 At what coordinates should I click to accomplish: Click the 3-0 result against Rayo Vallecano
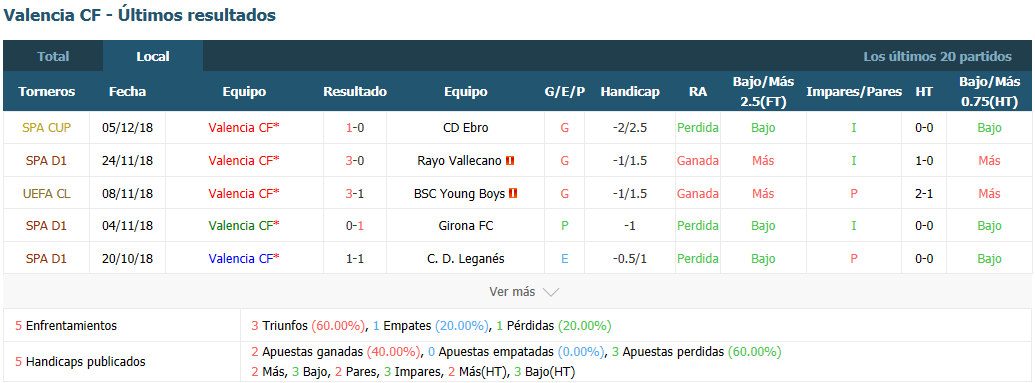pos(355,160)
